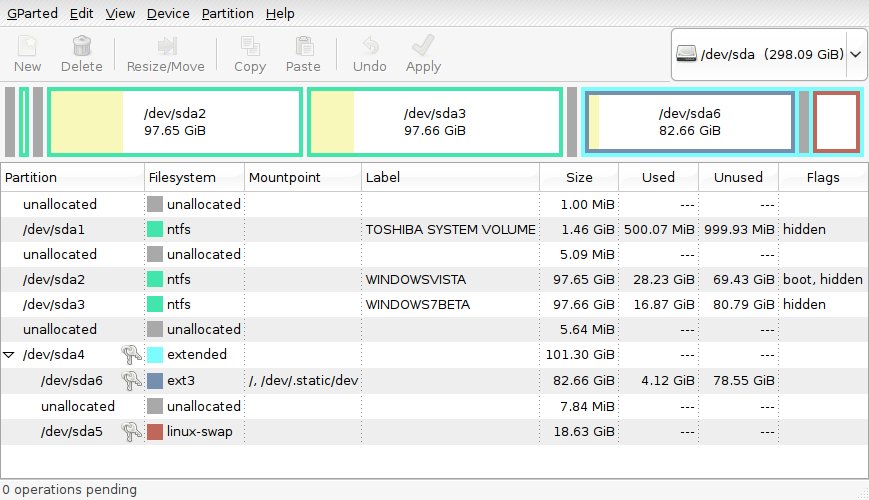Click the New partition toolbar icon
The image size is (869, 500).
[27, 46]
